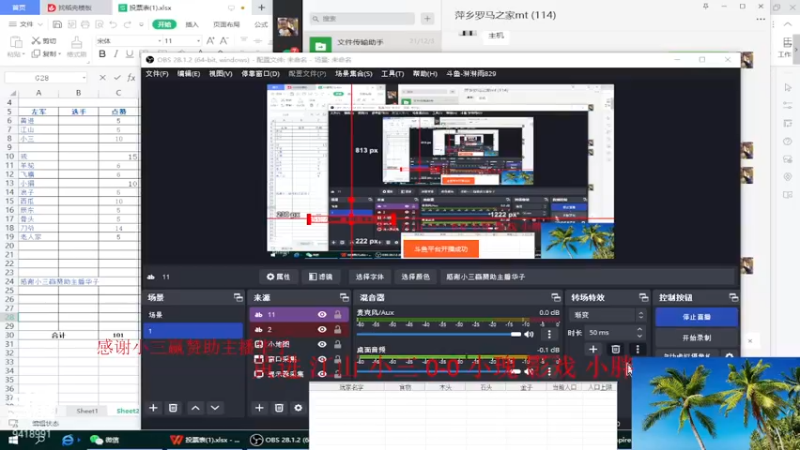
Task: Toggle the lock on source 2
Action: point(338,330)
